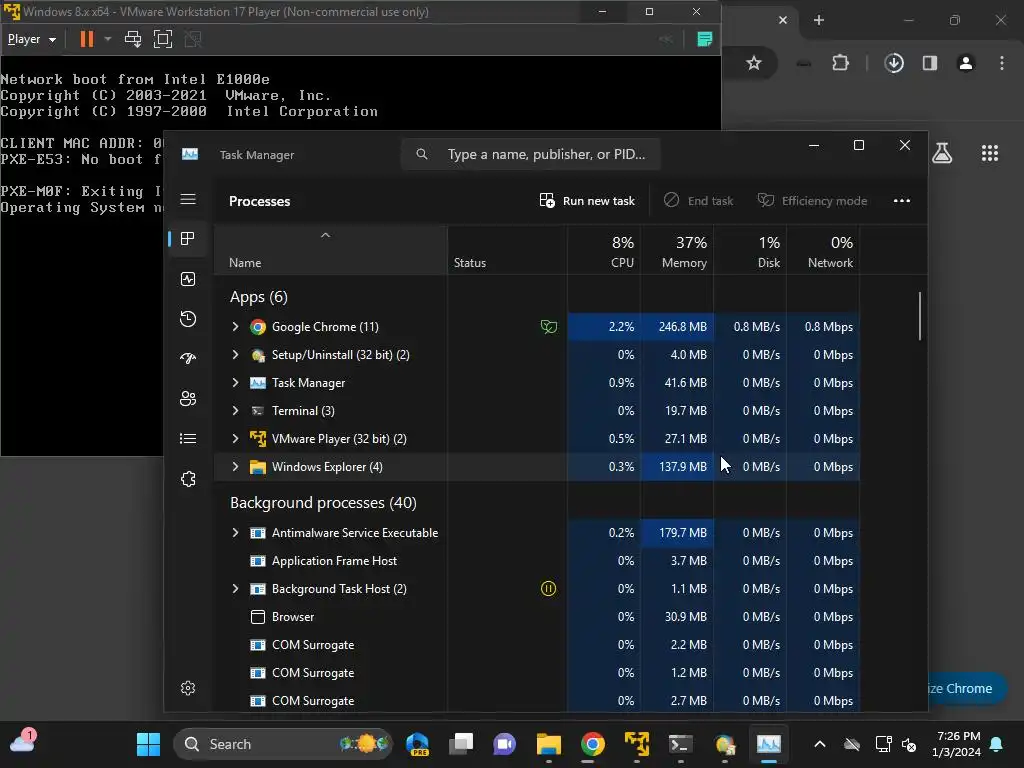
Task: Enter full screen mode in VMware Player
Action: [163, 39]
